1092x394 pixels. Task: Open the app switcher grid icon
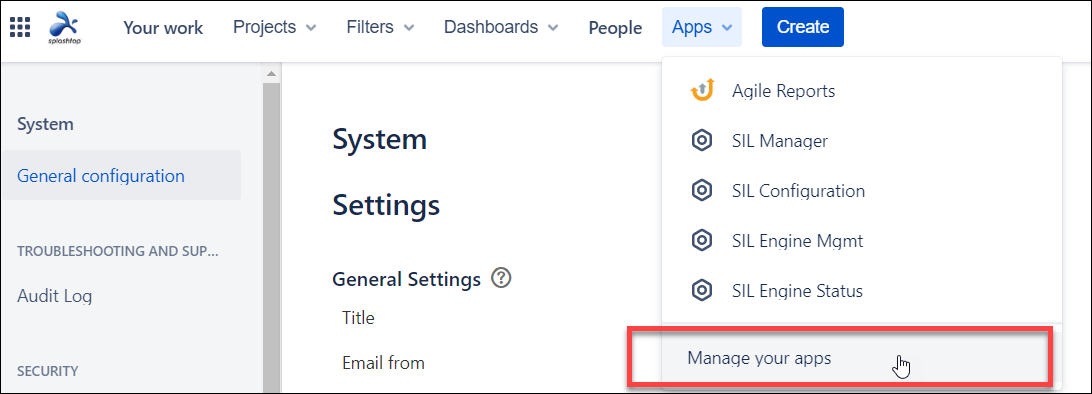pos(20,27)
